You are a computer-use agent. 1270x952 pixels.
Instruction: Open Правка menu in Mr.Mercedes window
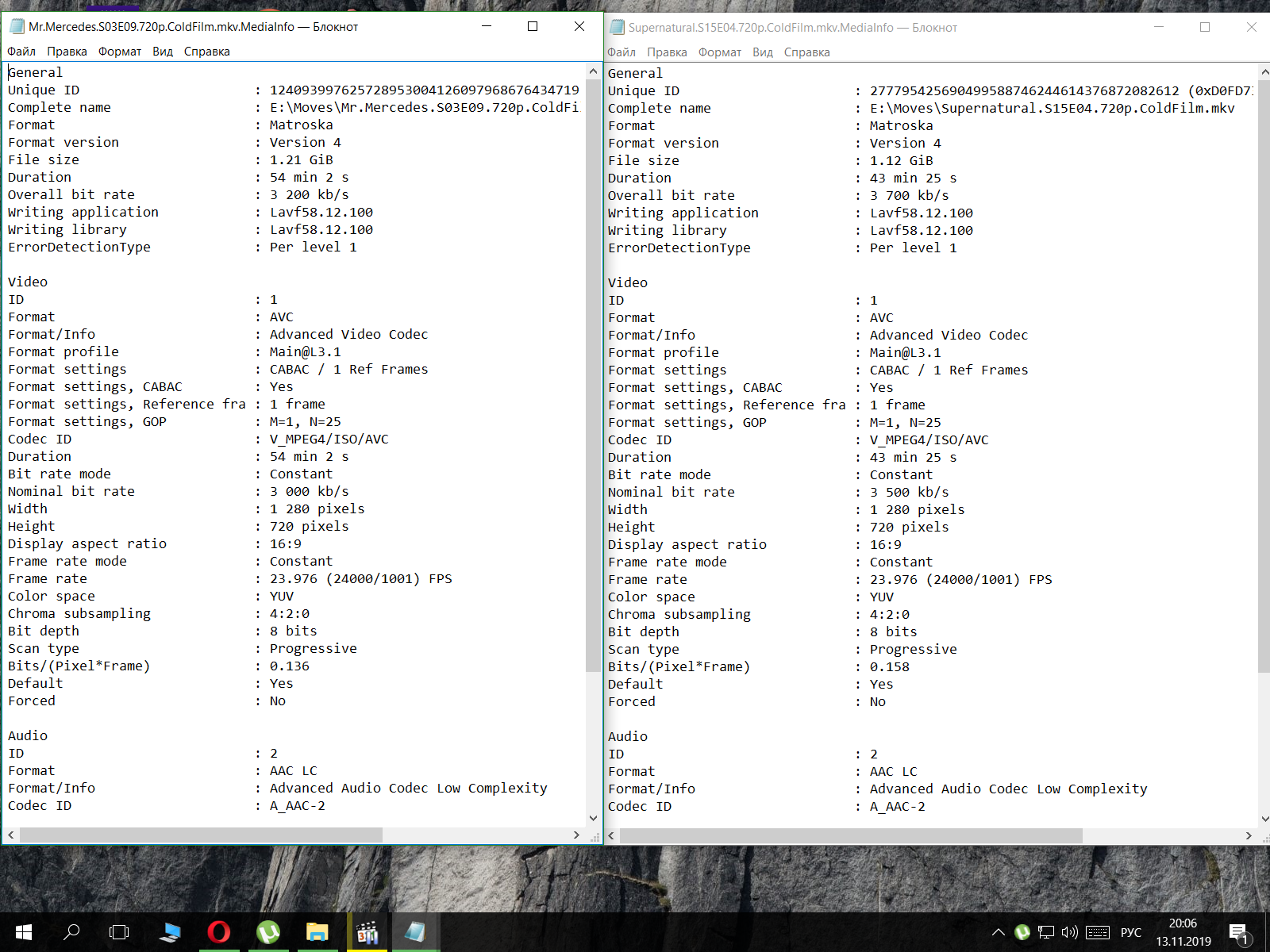click(67, 52)
